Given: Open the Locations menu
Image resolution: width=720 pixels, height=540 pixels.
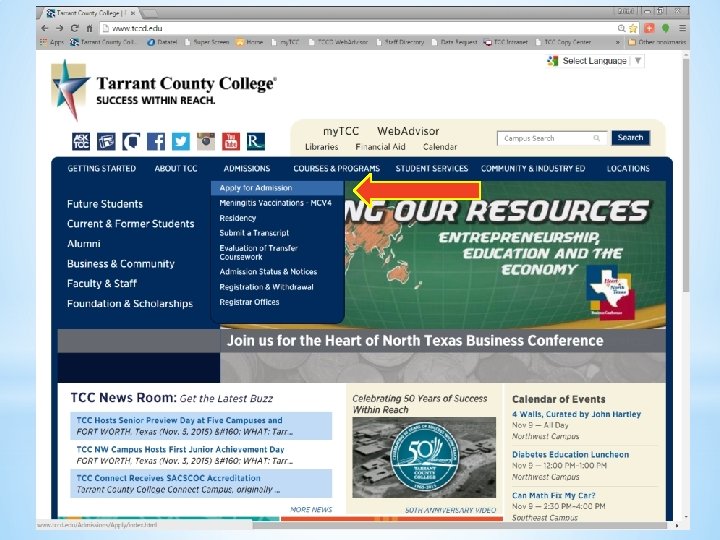Looking at the screenshot, I should 628,169.
